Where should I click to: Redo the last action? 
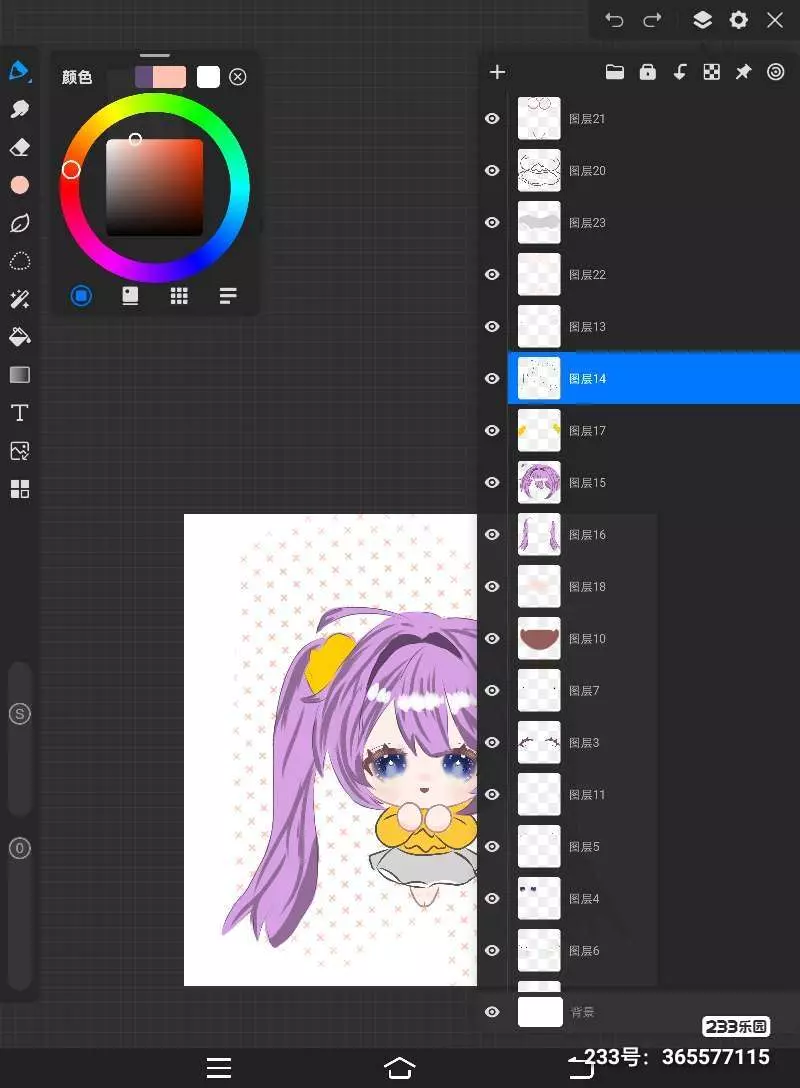pos(652,19)
